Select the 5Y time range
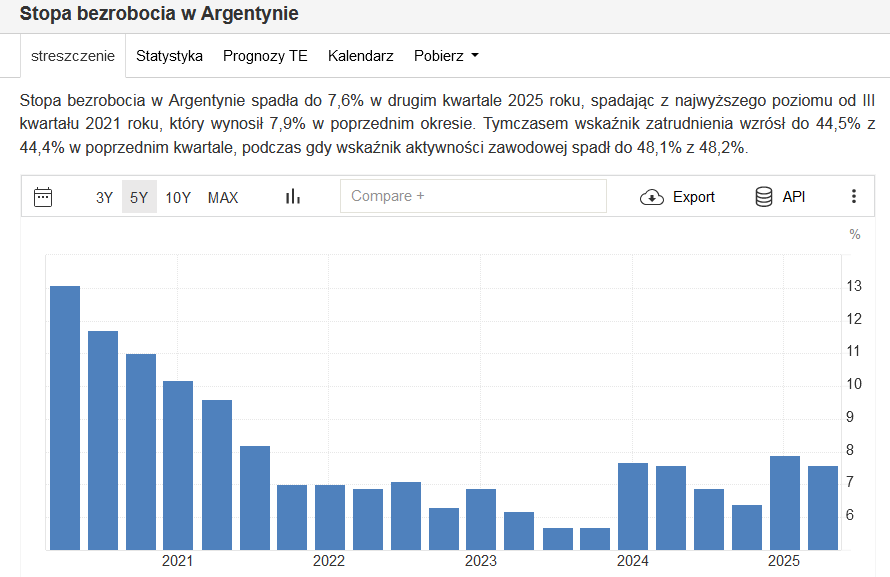 tap(139, 197)
